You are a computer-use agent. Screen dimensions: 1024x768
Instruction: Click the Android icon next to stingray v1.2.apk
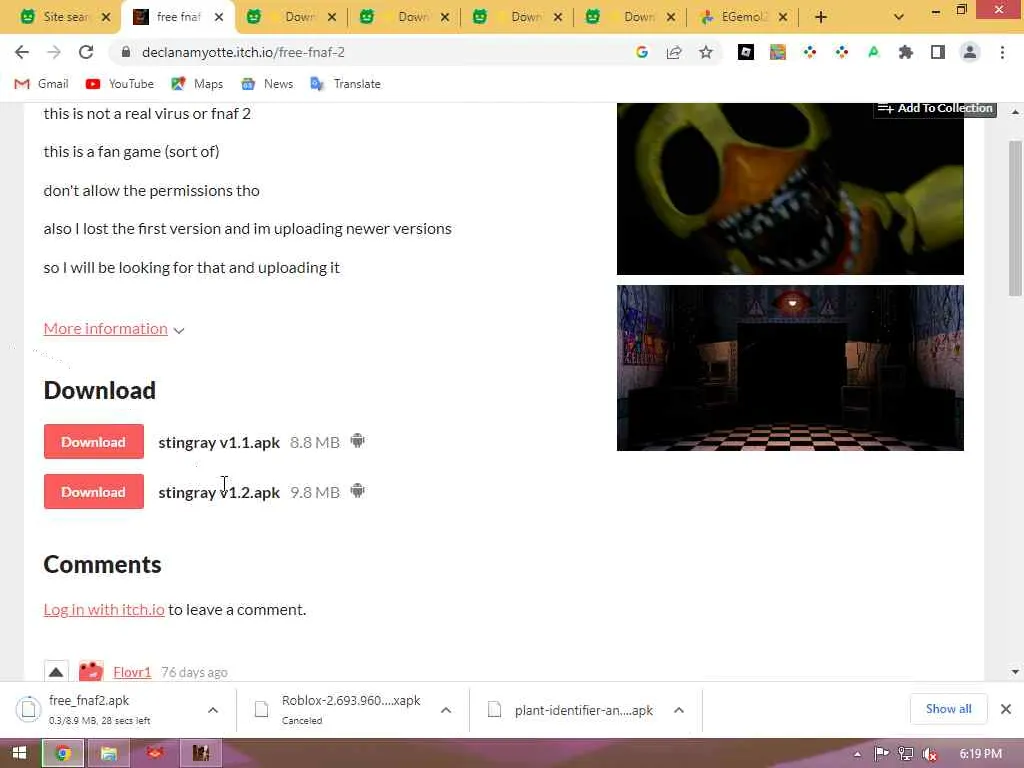click(x=357, y=490)
